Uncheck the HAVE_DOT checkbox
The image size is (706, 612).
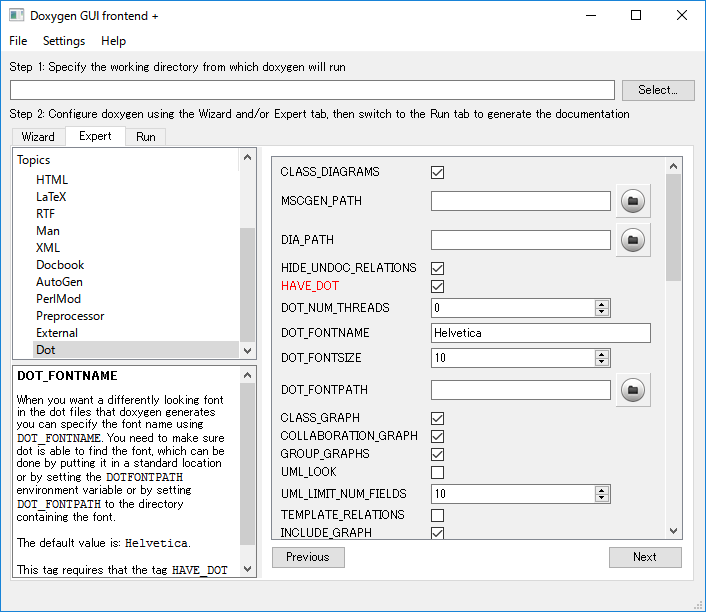(x=437, y=286)
